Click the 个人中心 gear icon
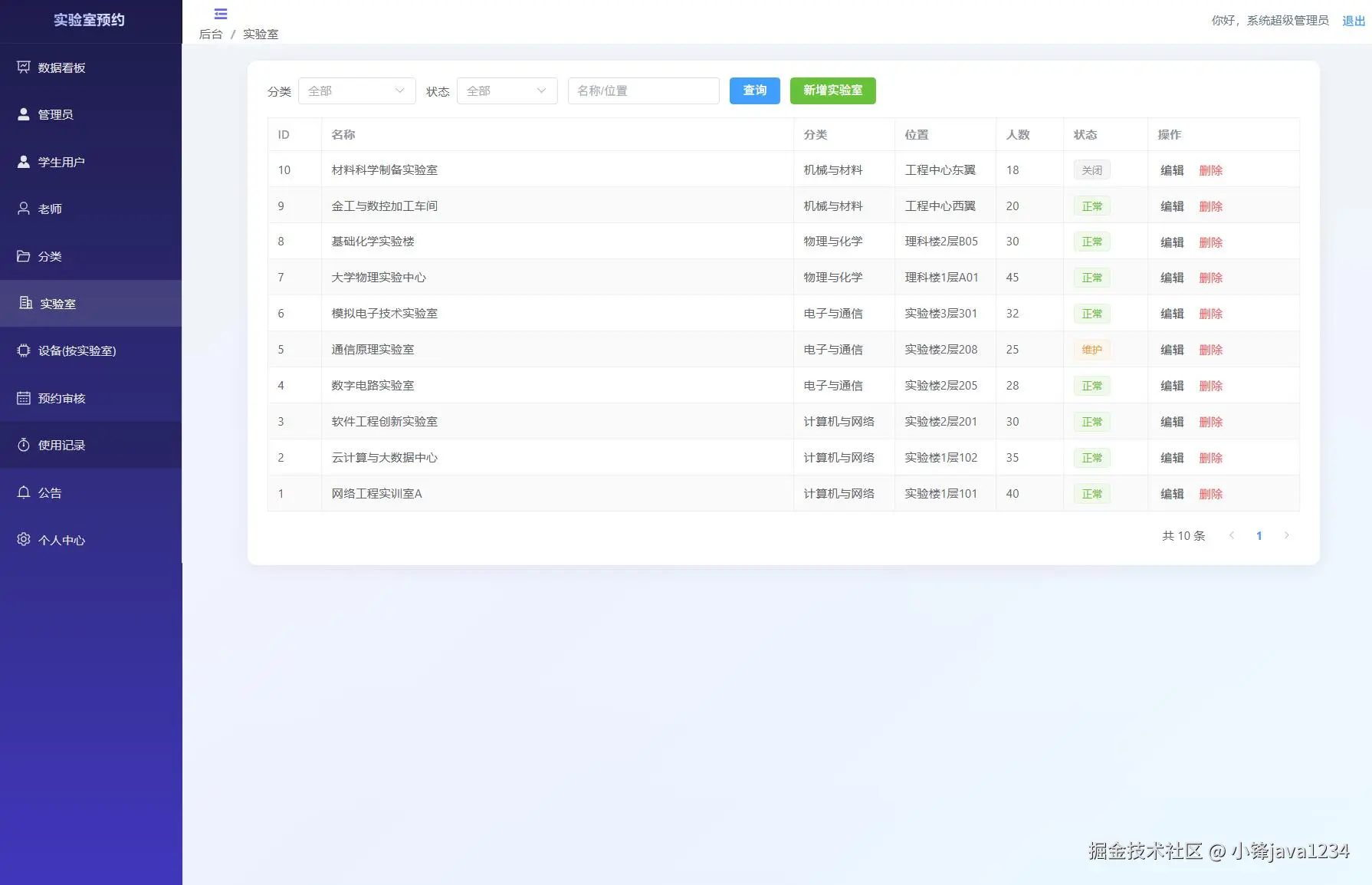Image resolution: width=1372 pixels, height=885 pixels. 24,540
